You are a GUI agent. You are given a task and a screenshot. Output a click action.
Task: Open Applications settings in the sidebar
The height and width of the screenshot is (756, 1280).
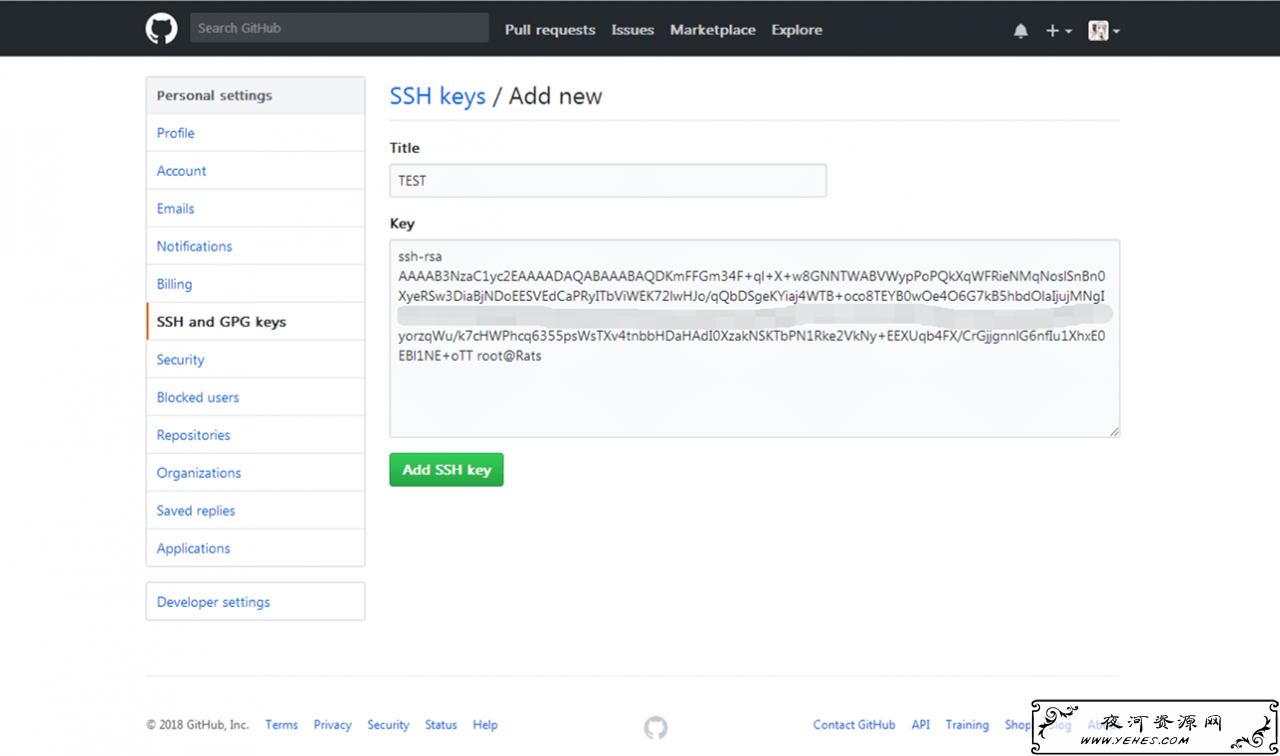coord(255,548)
